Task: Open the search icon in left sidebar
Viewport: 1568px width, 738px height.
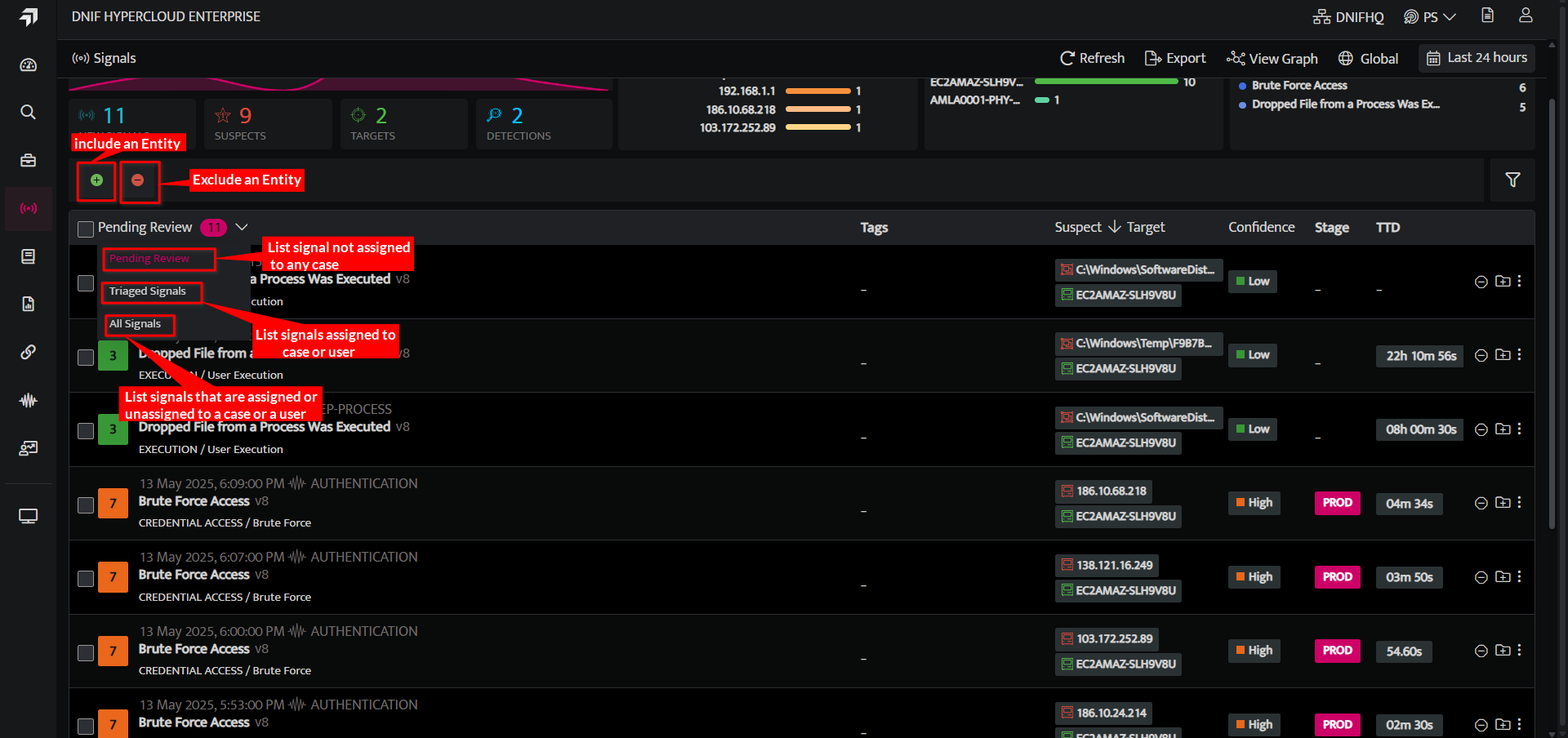Action: point(29,112)
